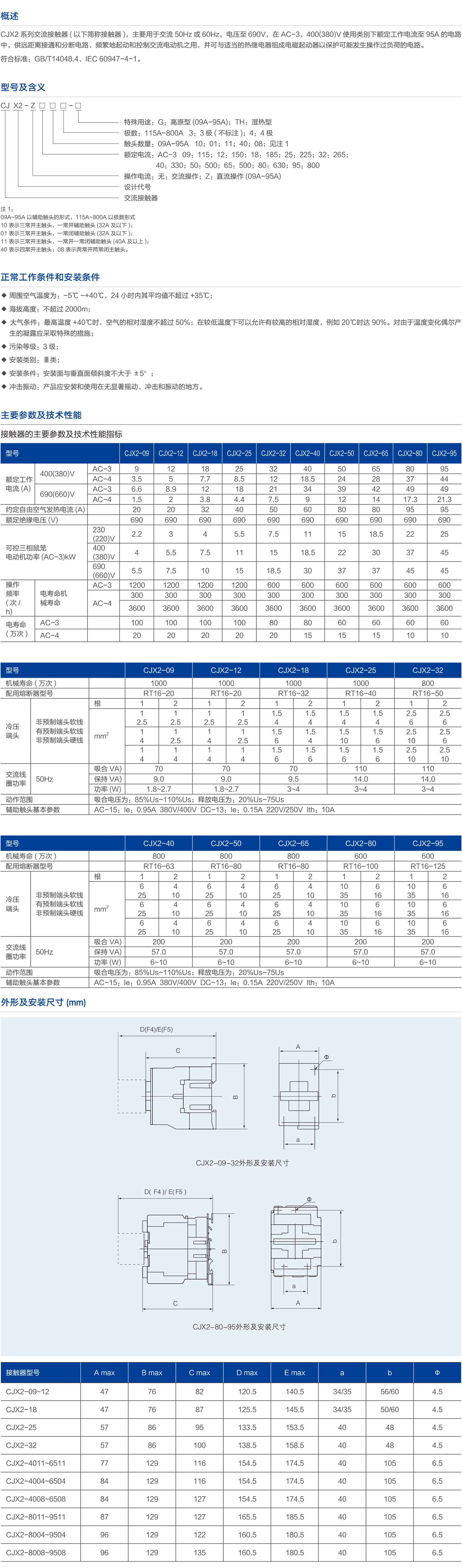This screenshot has height=1568, width=462.
Task: Click the 17.3 cell in the current table
Action: coord(410,499)
